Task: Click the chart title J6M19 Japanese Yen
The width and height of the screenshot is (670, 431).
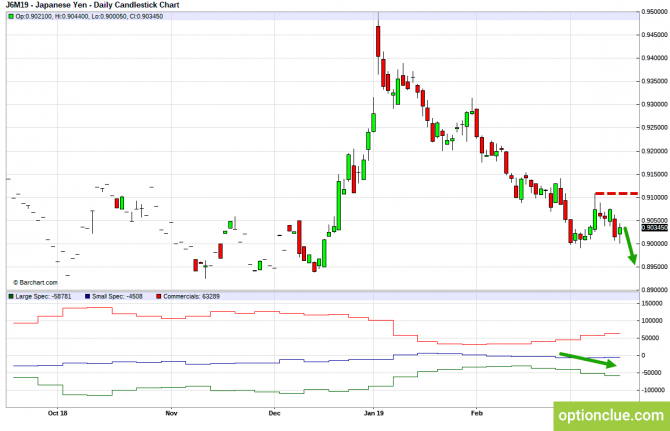Action: coord(93,5)
